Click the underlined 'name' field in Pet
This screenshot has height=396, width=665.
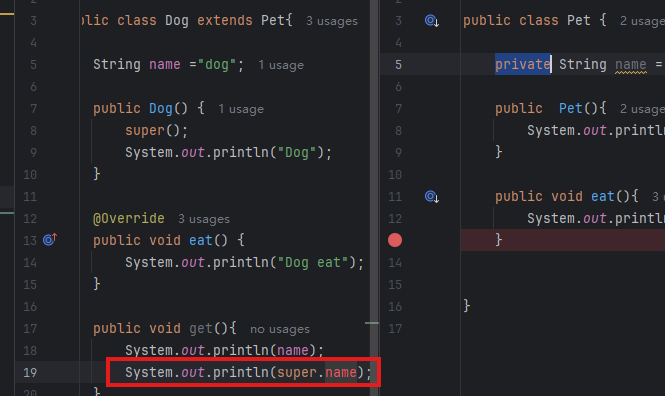[631, 64]
